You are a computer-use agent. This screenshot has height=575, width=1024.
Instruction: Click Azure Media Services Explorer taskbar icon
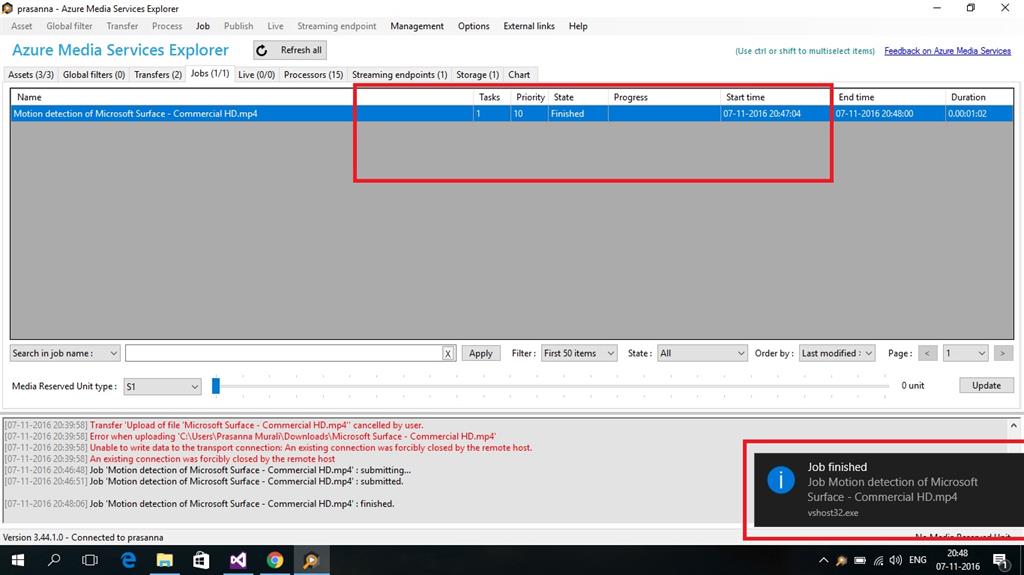pyautogui.click(x=312, y=560)
